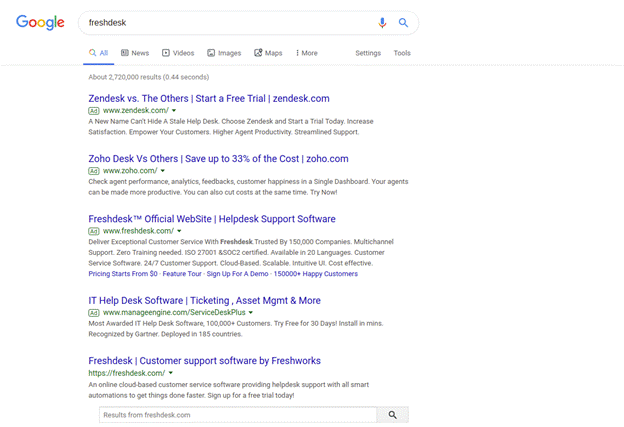
Task: Click the 150000+ Happy Customers sitelink
Action: pos(316,274)
